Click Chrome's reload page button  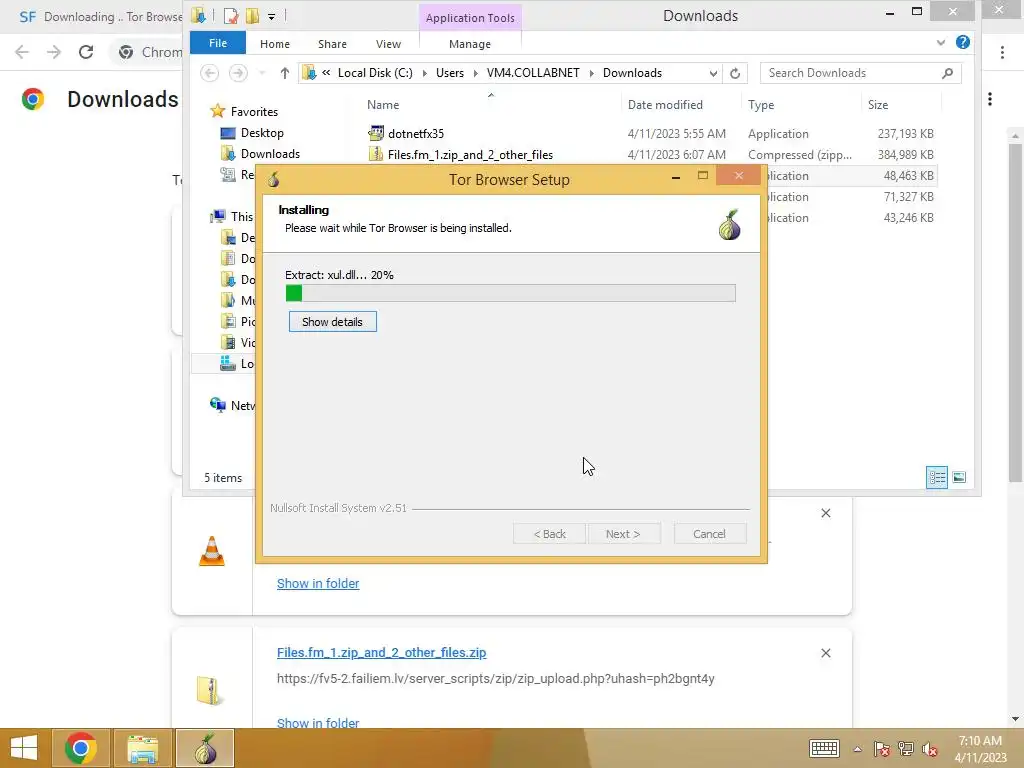click(x=86, y=52)
